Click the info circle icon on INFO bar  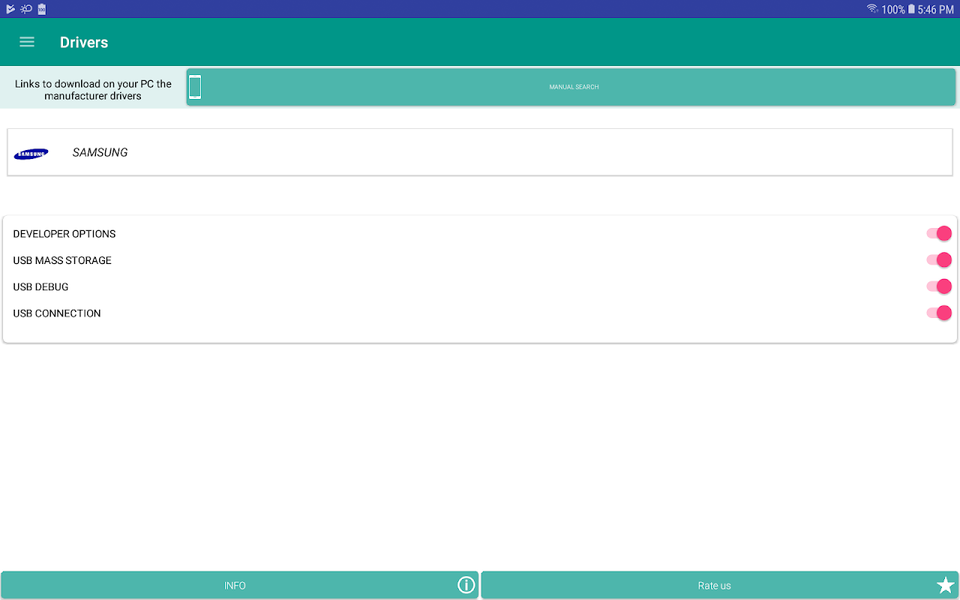coord(466,585)
